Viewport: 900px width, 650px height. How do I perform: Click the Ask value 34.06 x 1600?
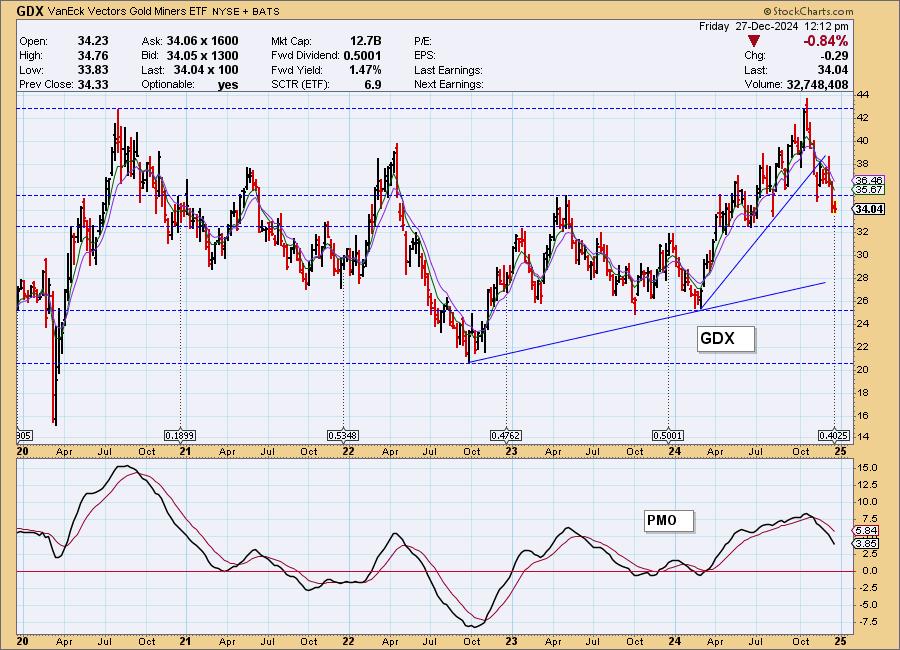coord(203,41)
